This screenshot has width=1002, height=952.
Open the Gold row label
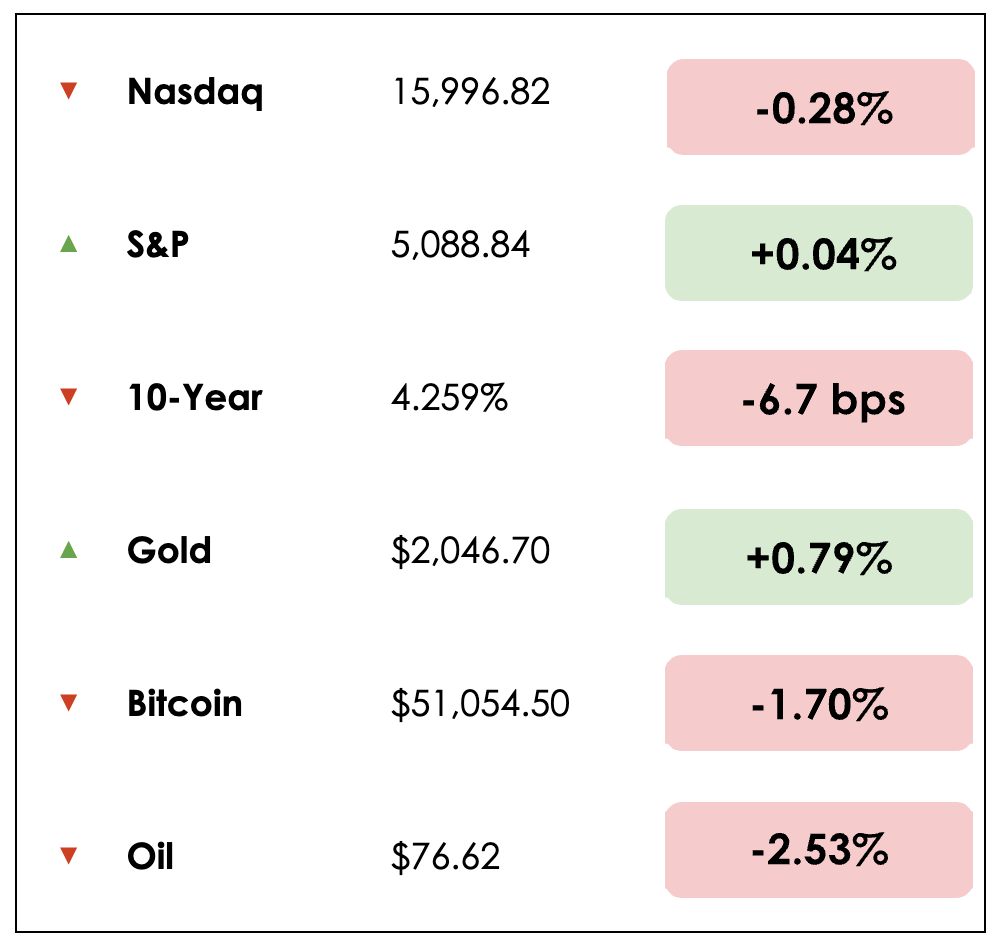pyautogui.click(x=169, y=550)
